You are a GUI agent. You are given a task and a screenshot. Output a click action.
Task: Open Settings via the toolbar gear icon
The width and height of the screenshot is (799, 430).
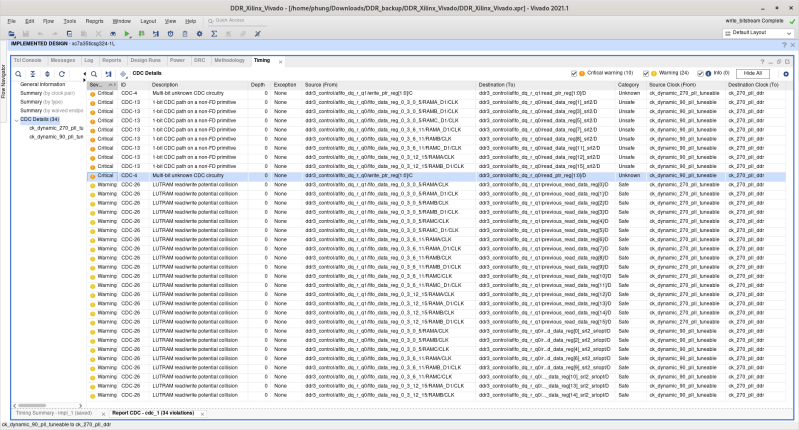click(x=199, y=34)
